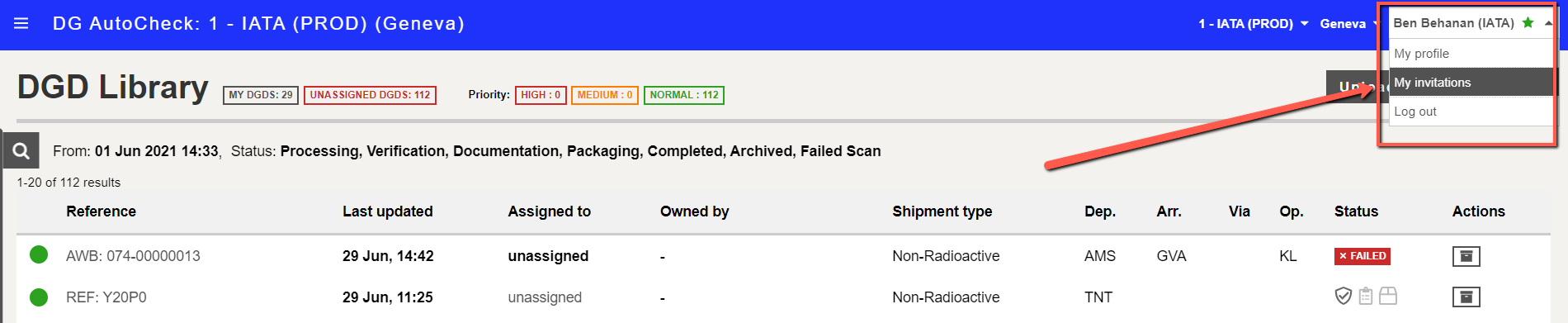Screen dimensions: 1568x323
Task: Click green star beside Ben Behanan
Action: pyautogui.click(x=1528, y=22)
